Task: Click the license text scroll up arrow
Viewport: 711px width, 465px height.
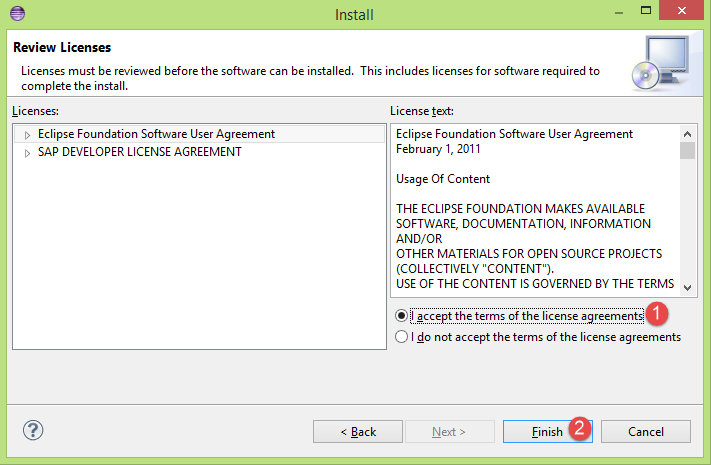Action: click(687, 134)
